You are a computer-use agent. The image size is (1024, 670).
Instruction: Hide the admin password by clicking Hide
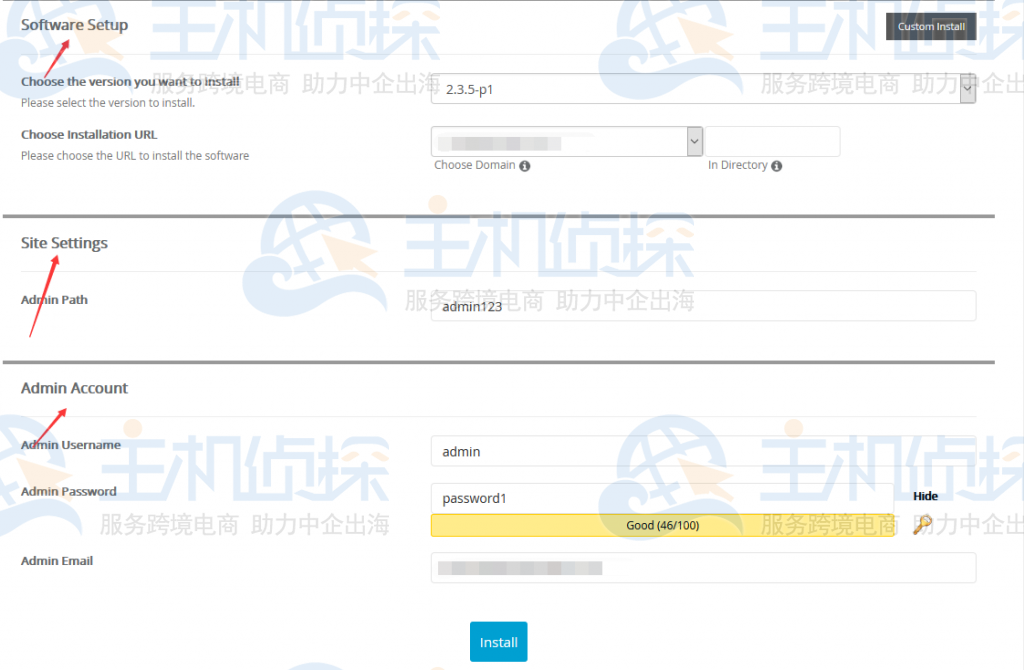pyautogui.click(x=925, y=496)
